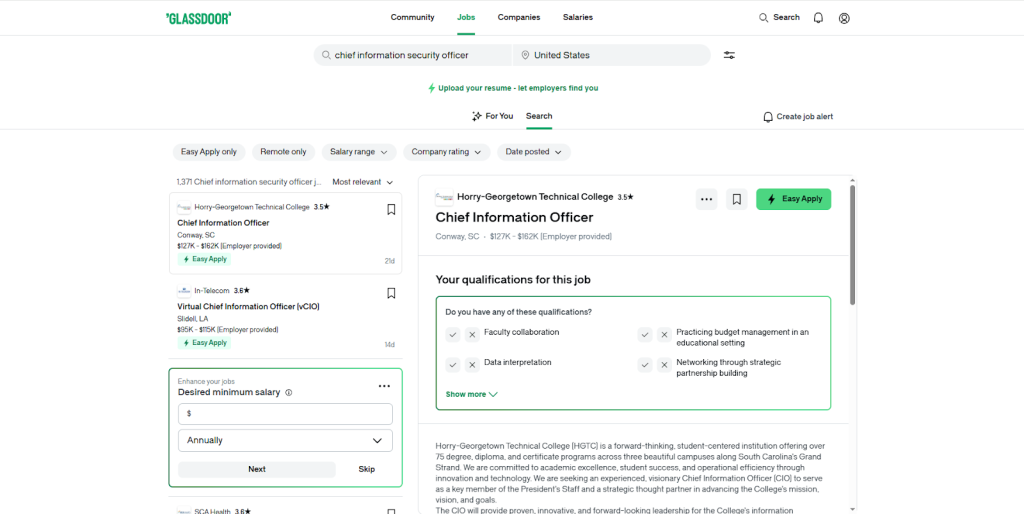1024x514 pixels.
Task: Click the 14d posting age text
Action: point(390,345)
